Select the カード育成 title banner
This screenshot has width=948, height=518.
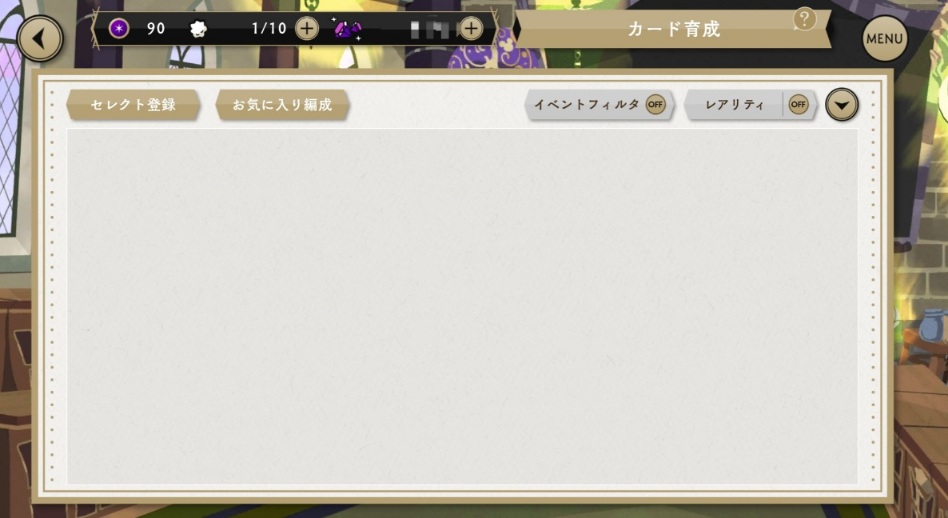674,29
